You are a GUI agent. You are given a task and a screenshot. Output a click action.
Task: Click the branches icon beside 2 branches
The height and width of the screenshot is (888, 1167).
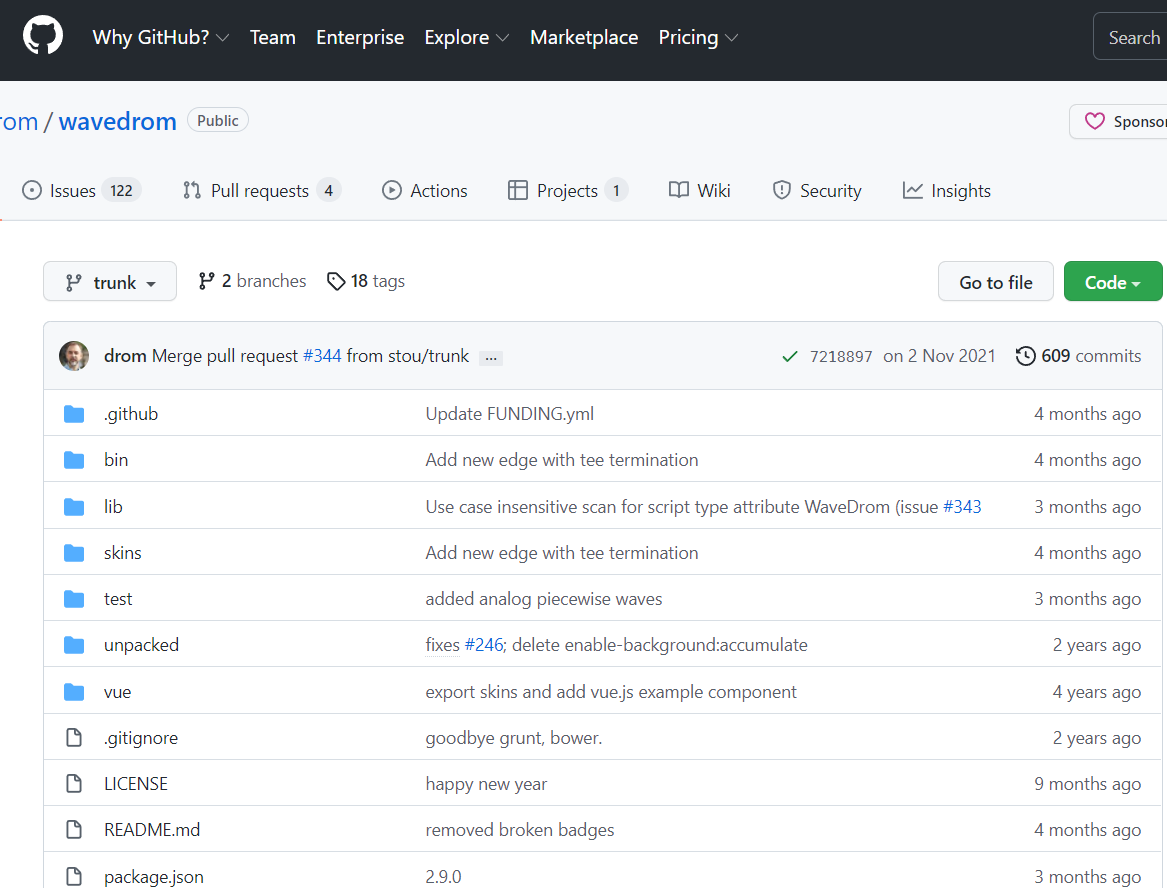click(207, 281)
